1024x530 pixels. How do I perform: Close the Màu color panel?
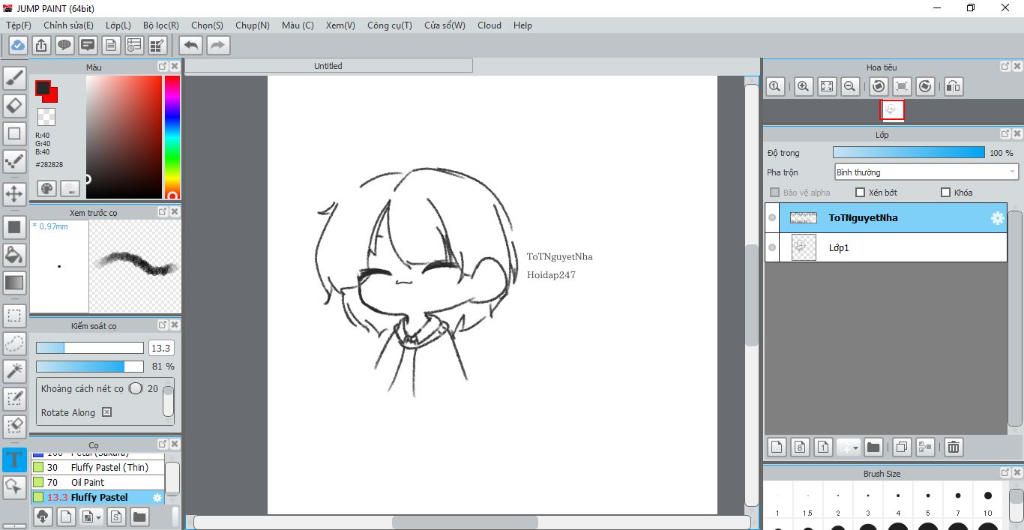[x=175, y=67]
